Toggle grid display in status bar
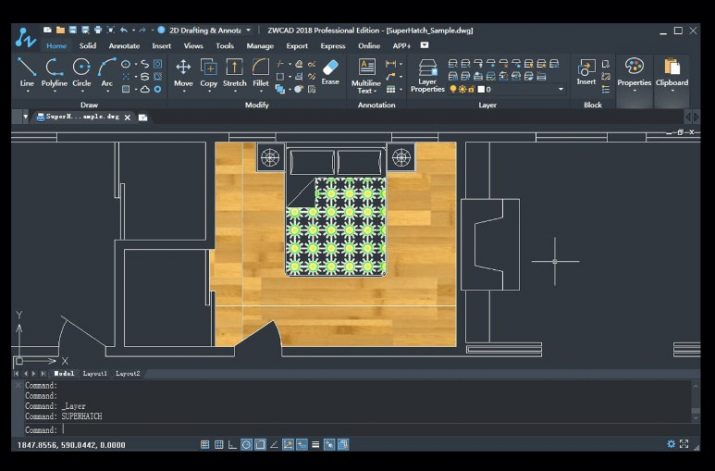The image size is (715, 471). (x=219, y=444)
